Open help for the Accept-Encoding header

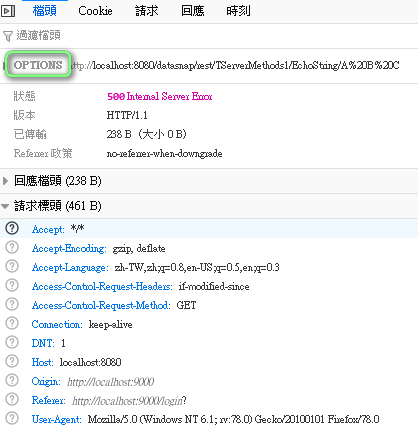click(x=12, y=247)
